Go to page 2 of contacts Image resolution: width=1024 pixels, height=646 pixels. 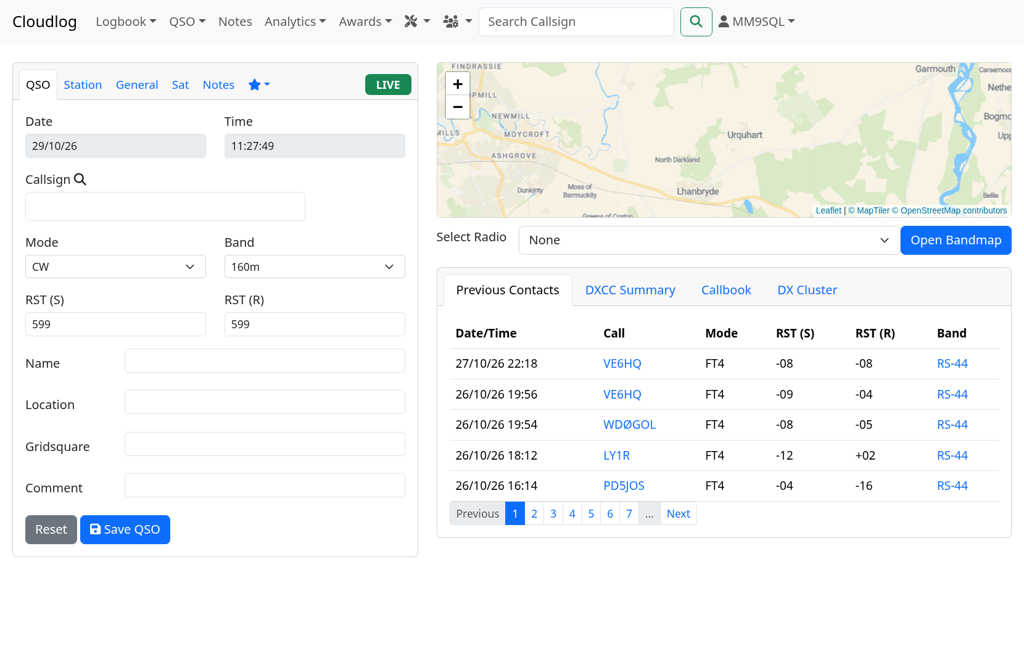click(534, 513)
